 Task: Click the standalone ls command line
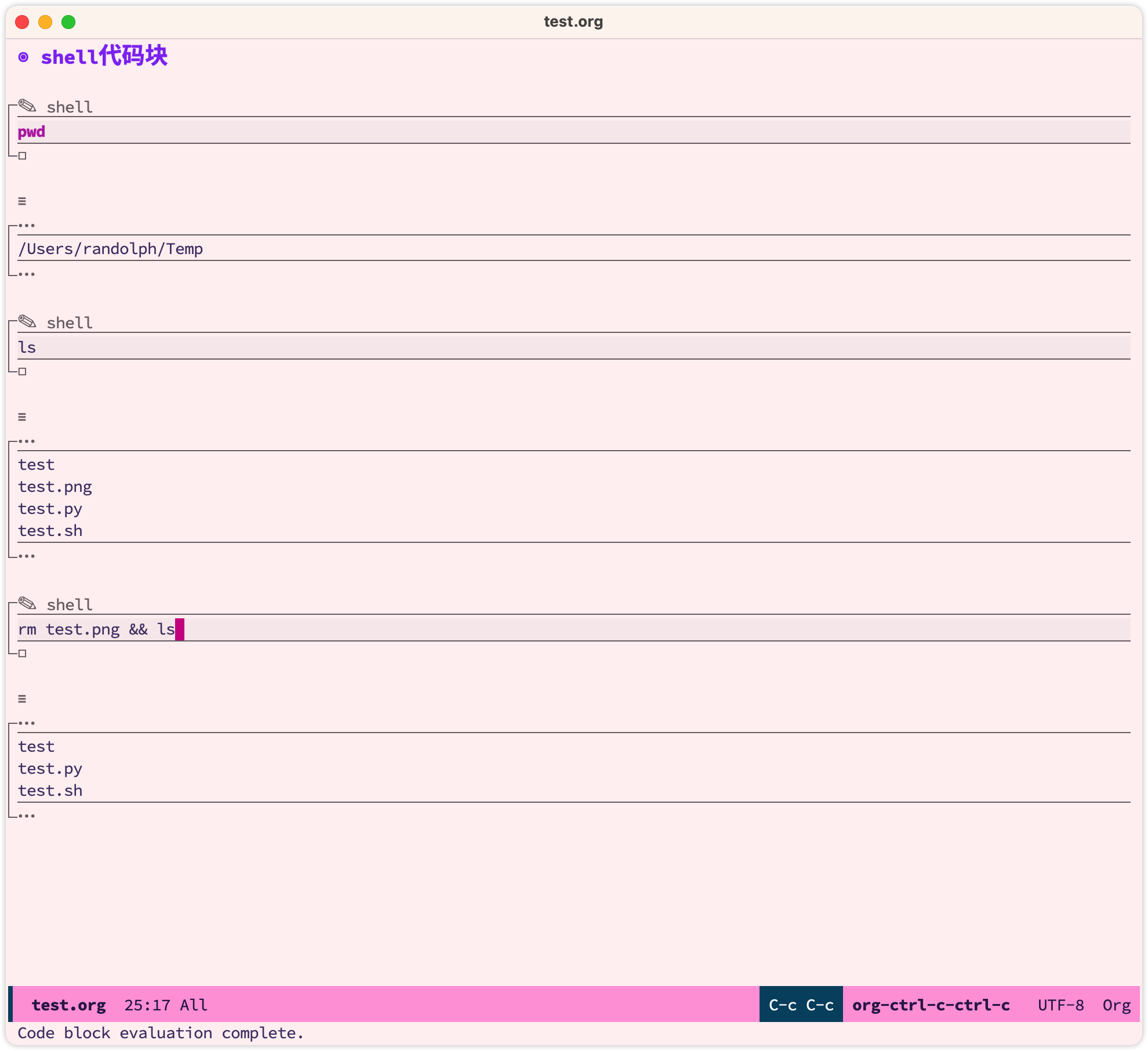[574, 347]
